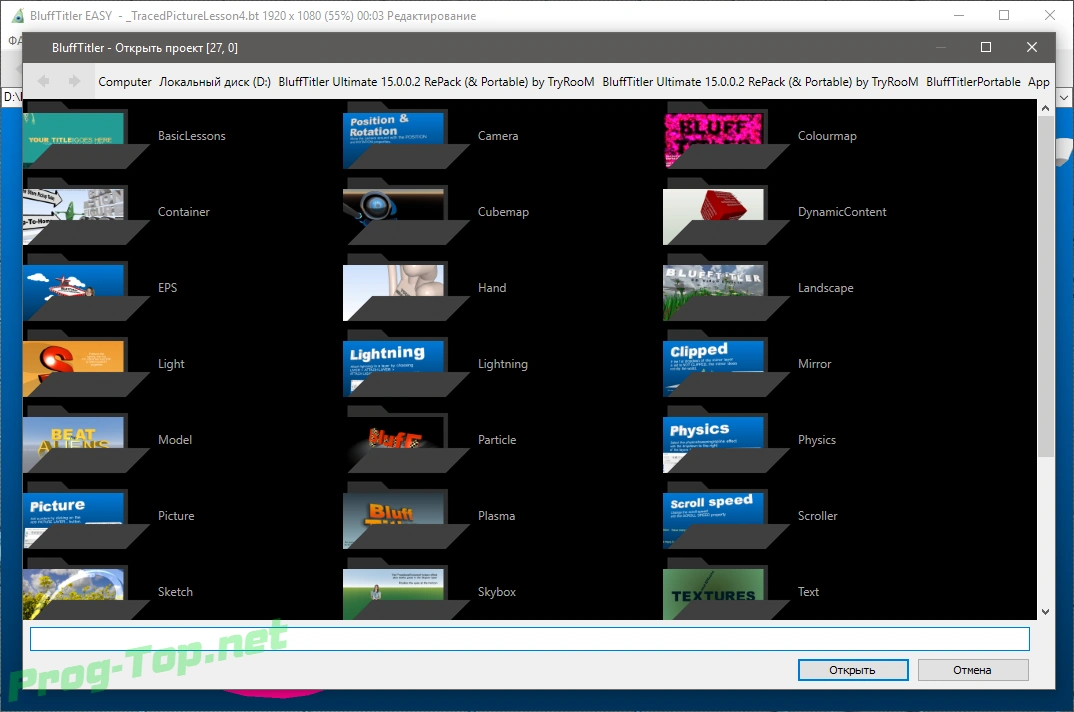The width and height of the screenshot is (1074, 712).
Task: Open the Skybox folder icon
Action: [x=406, y=589]
